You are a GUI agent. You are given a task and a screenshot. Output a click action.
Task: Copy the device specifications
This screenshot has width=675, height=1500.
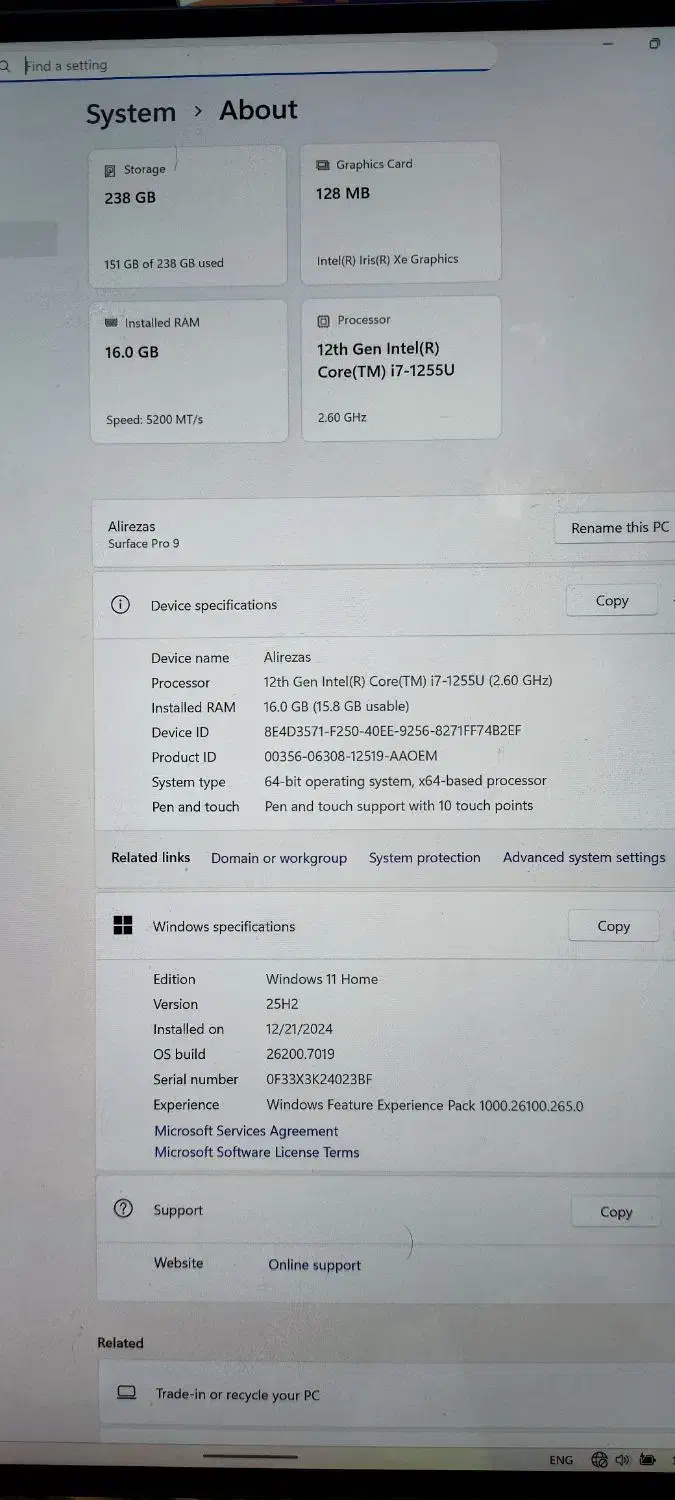click(x=612, y=601)
